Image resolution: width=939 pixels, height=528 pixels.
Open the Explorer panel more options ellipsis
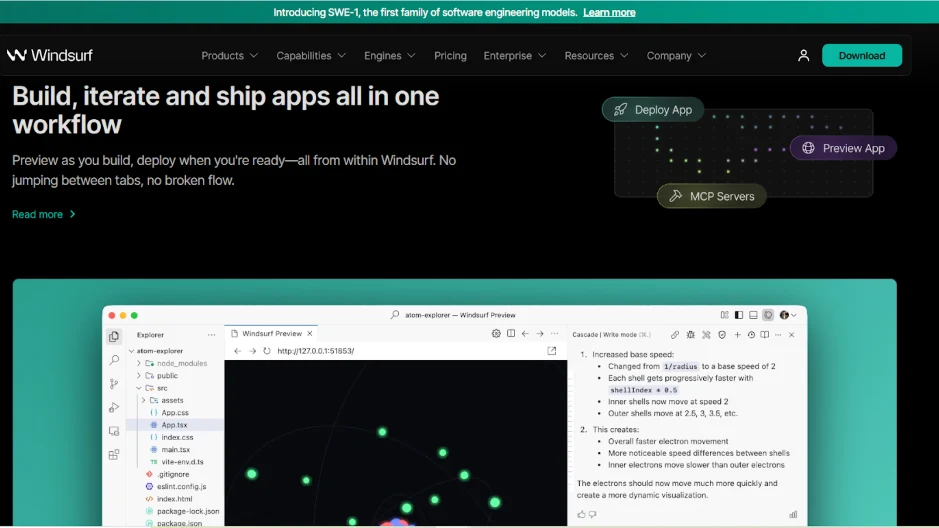tap(211, 335)
